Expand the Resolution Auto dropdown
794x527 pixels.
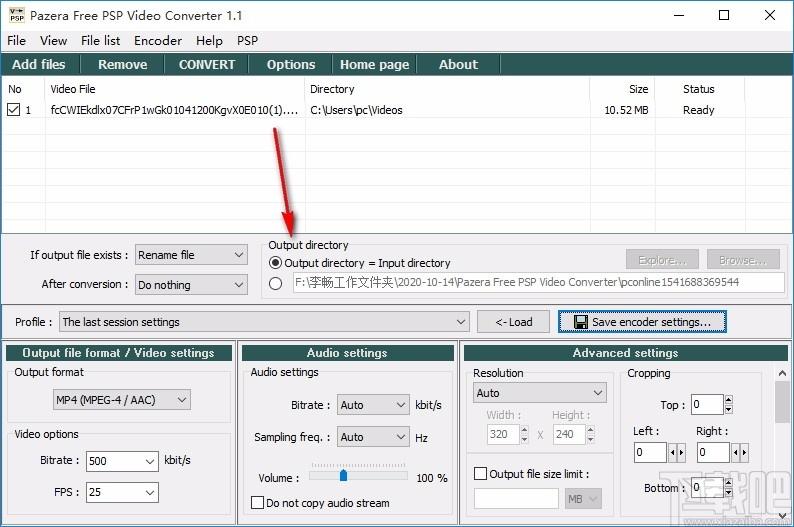pos(540,393)
